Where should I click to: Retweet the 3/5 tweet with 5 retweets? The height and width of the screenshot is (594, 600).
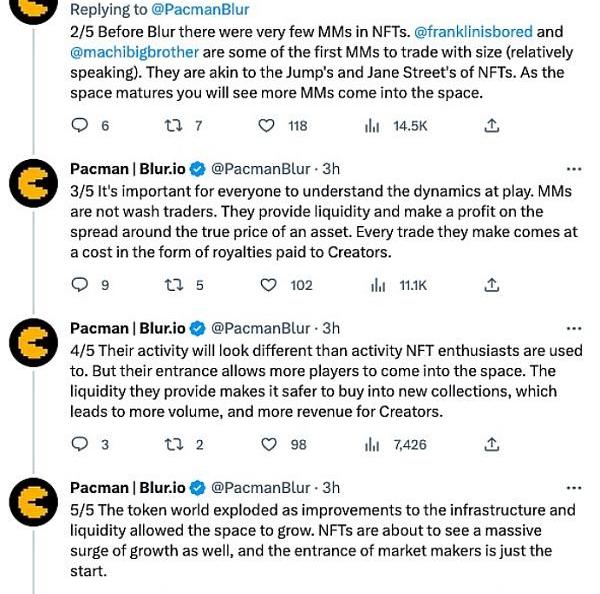pos(173,285)
